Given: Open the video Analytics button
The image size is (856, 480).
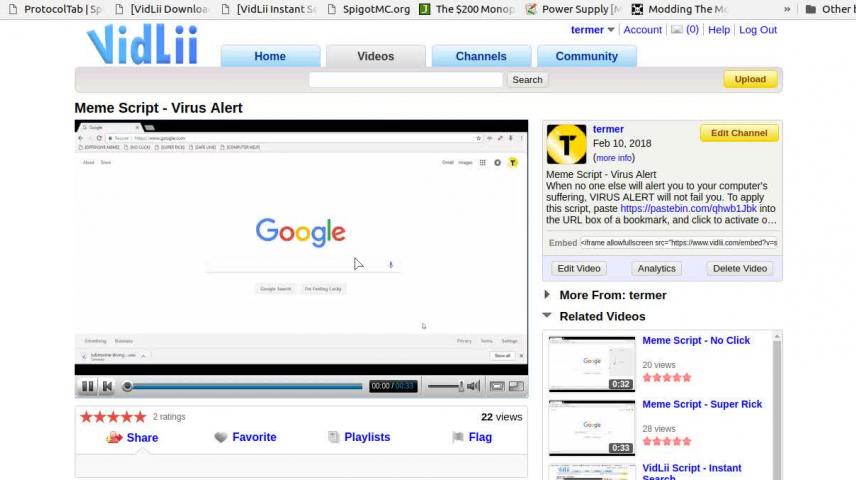Looking at the screenshot, I should [x=656, y=269].
